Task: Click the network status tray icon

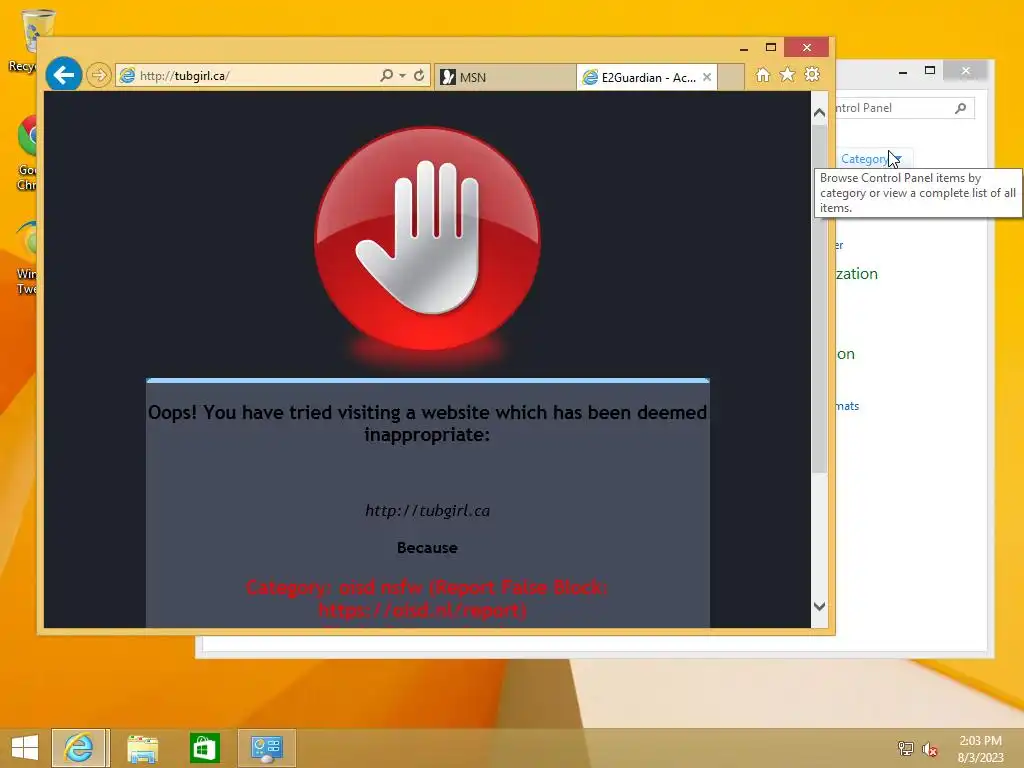Action: point(906,748)
